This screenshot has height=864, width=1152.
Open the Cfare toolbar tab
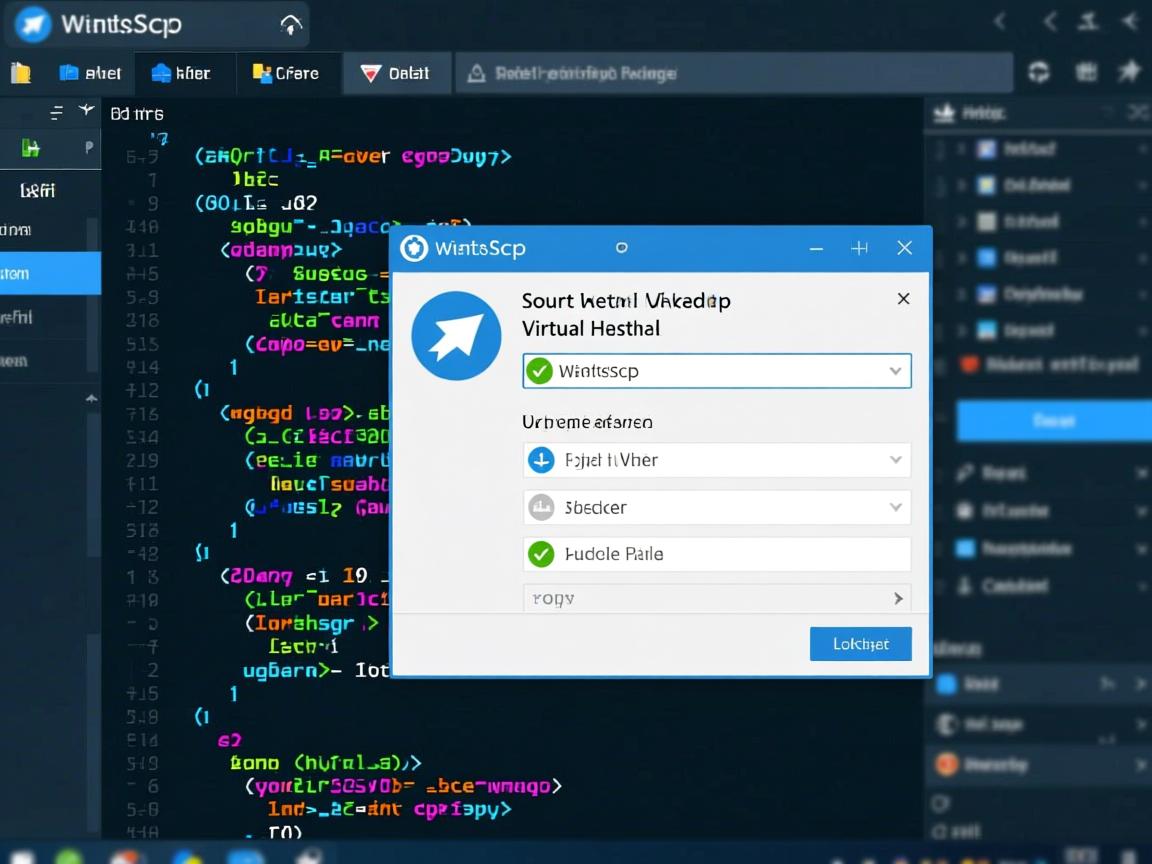click(x=286, y=73)
